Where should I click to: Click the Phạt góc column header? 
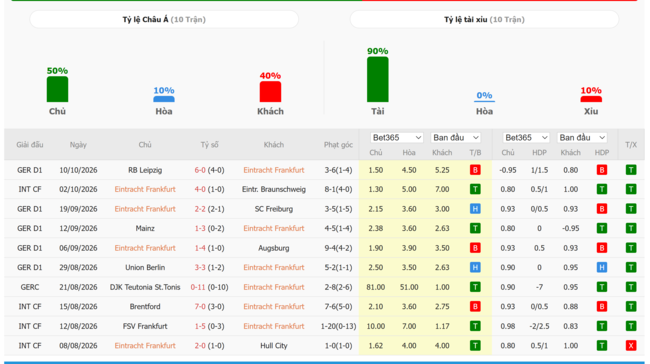pos(338,145)
